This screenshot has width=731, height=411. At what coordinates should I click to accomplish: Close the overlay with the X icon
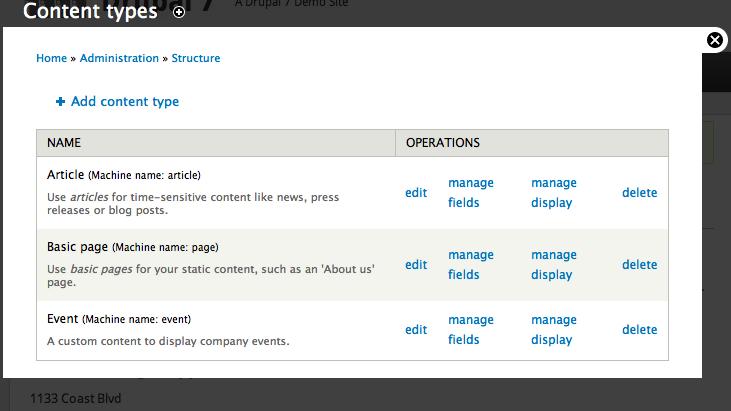714,40
